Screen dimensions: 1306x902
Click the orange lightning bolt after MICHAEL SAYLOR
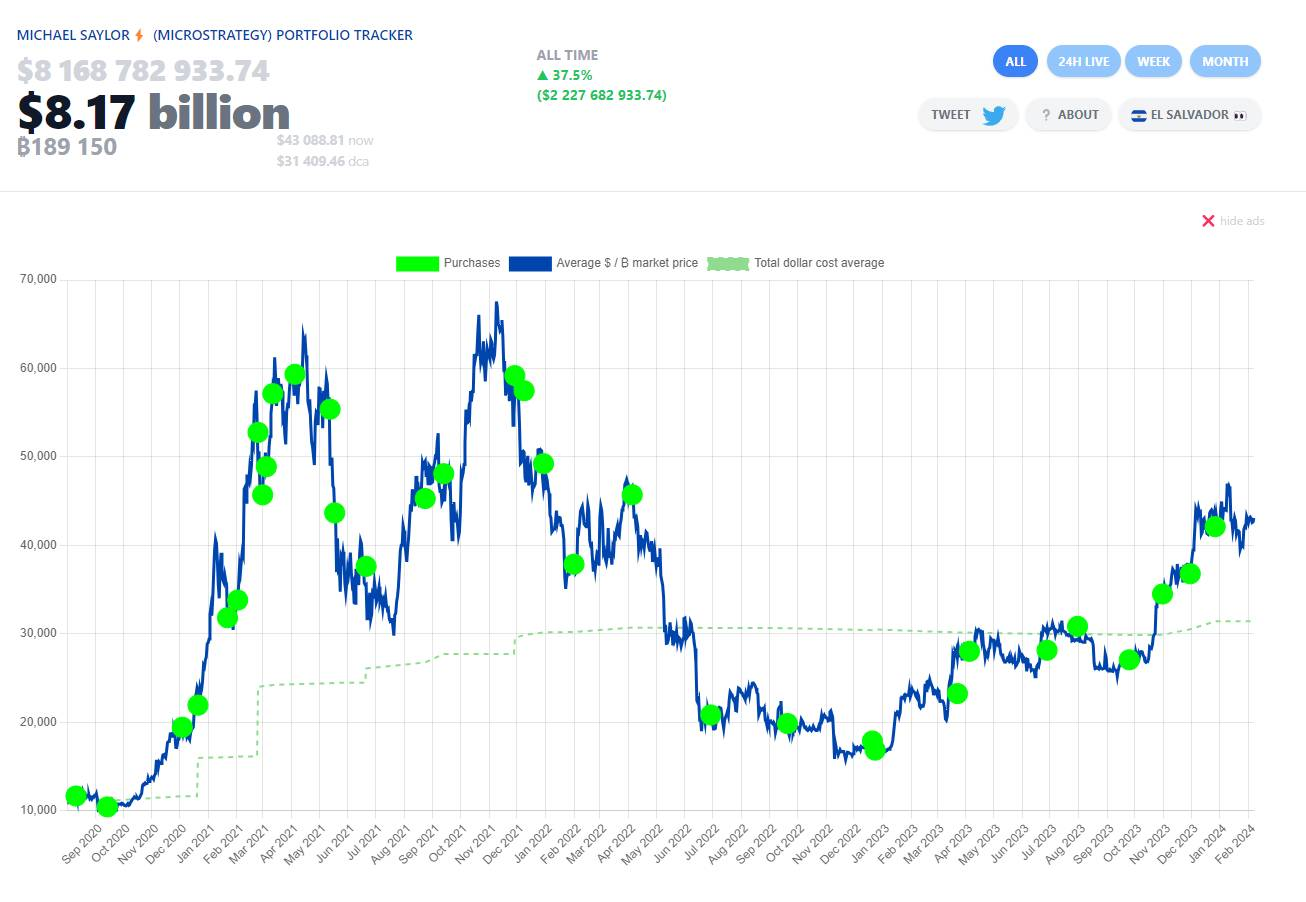[x=139, y=35]
